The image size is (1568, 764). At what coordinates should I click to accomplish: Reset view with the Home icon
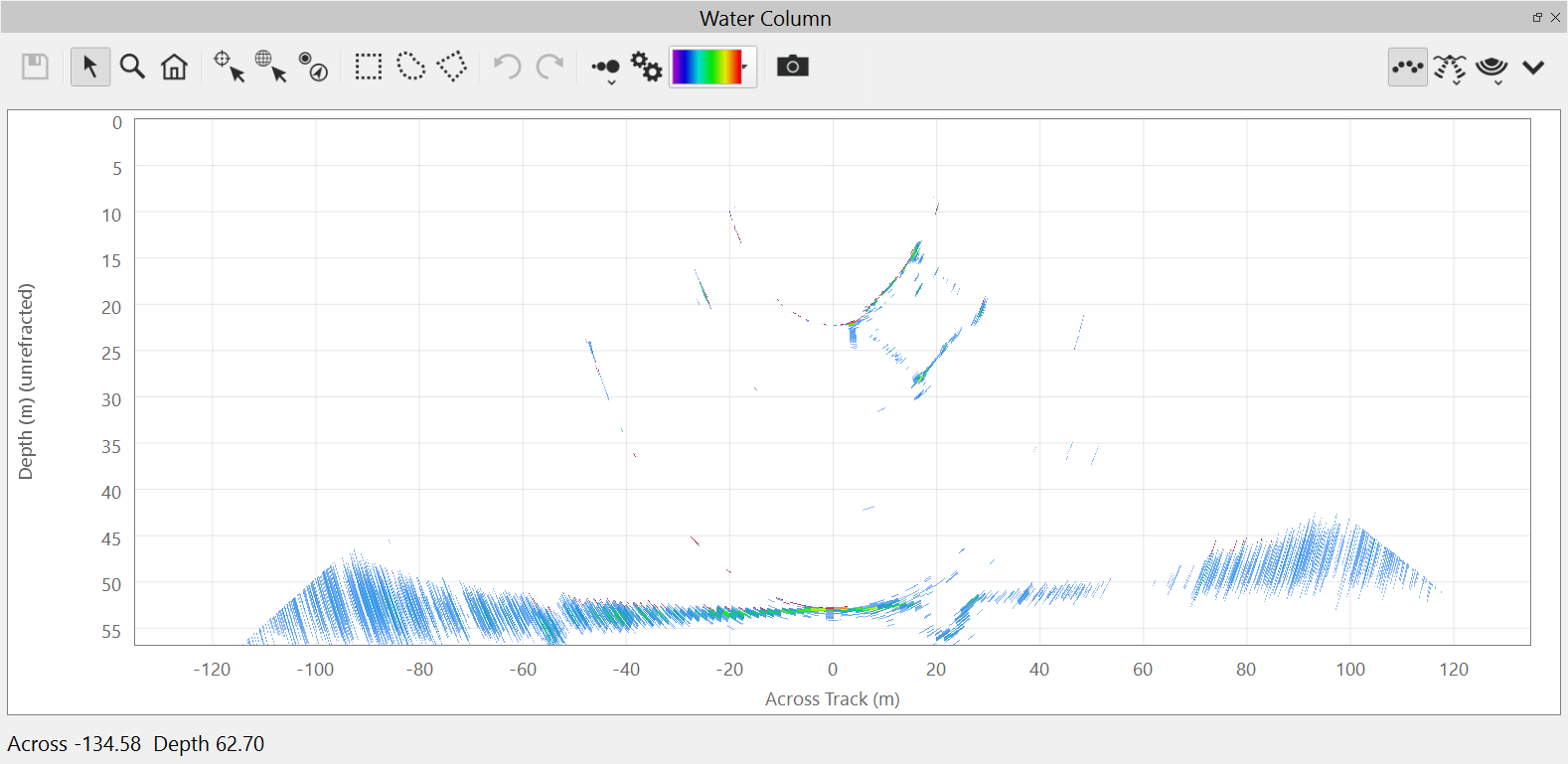click(x=174, y=67)
